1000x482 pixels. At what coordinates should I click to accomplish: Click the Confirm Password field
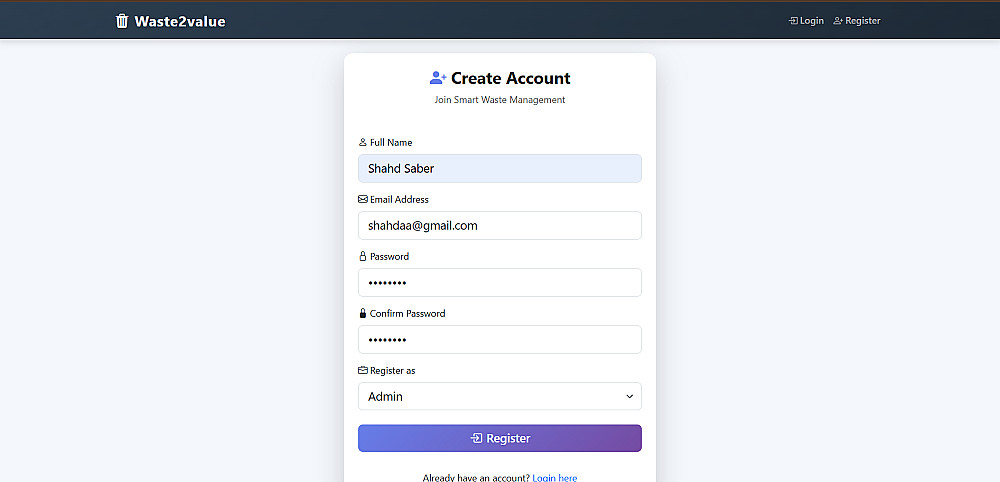click(499, 340)
